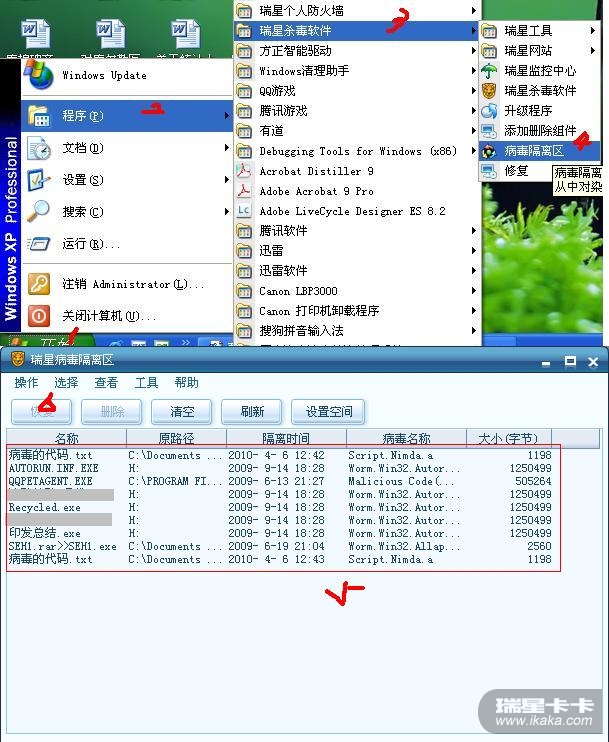The width and height of the screenshot is (609, 742).
Task: Click the 迅雷 folder icon
Action: pyautogui.click(x=244, y=251)
